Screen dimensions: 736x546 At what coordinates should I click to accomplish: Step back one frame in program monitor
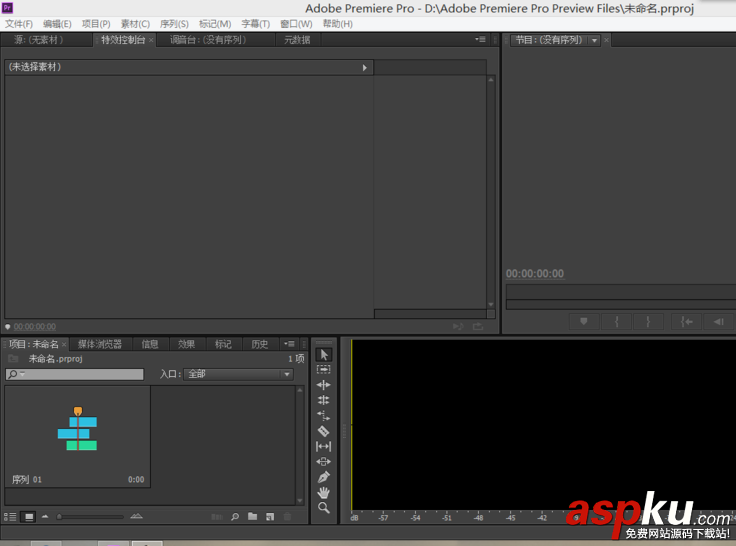[719, 322]
